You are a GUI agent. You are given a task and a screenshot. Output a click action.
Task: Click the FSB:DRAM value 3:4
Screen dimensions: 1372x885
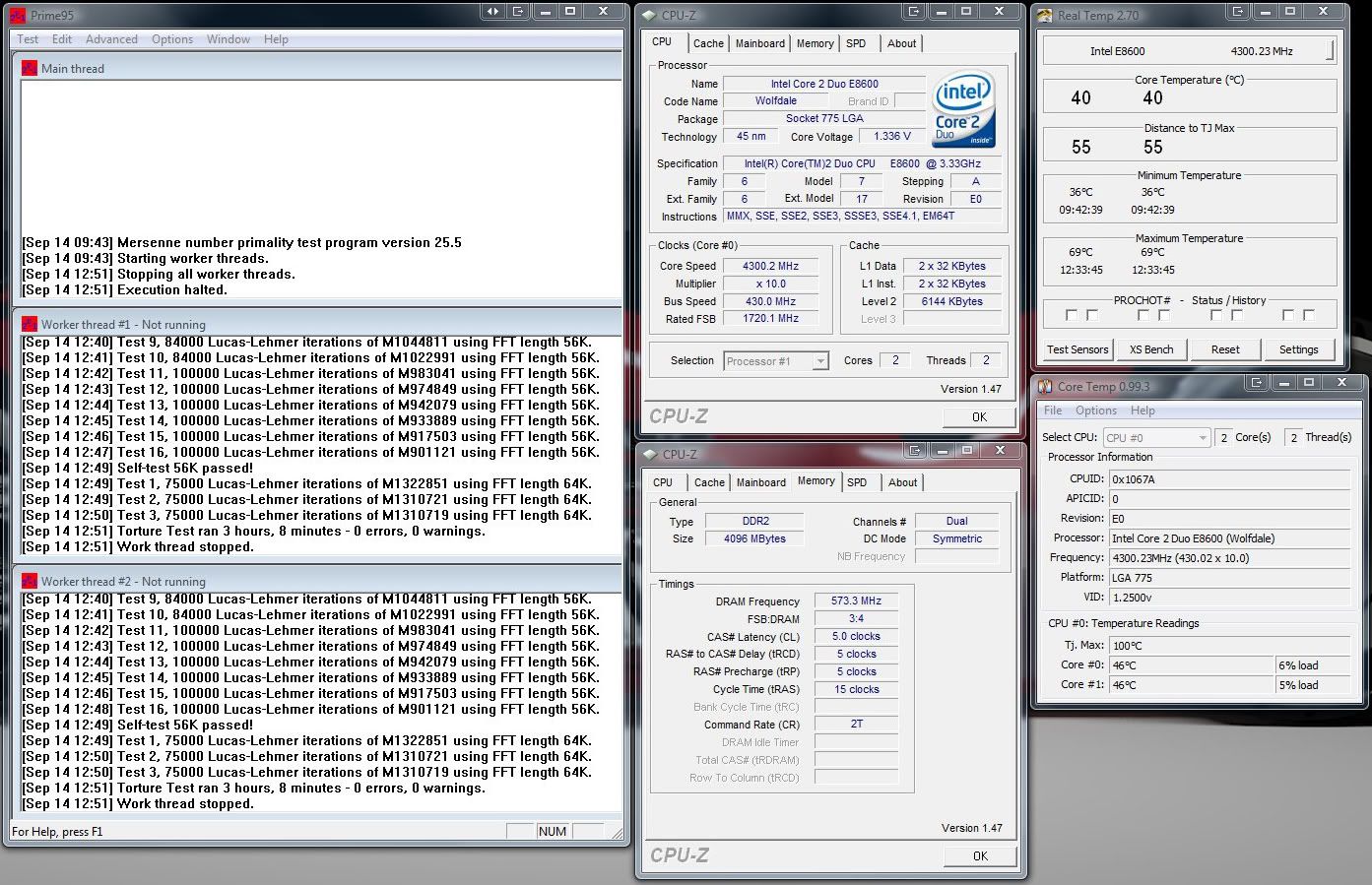click(856, 618)
